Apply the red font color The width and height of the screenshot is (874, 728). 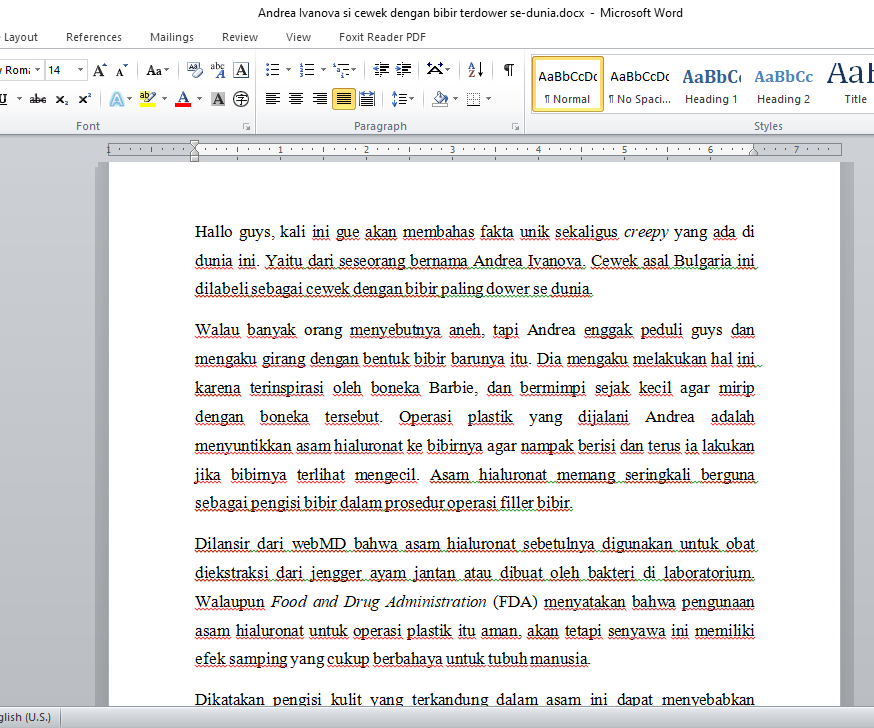(183, 99)
